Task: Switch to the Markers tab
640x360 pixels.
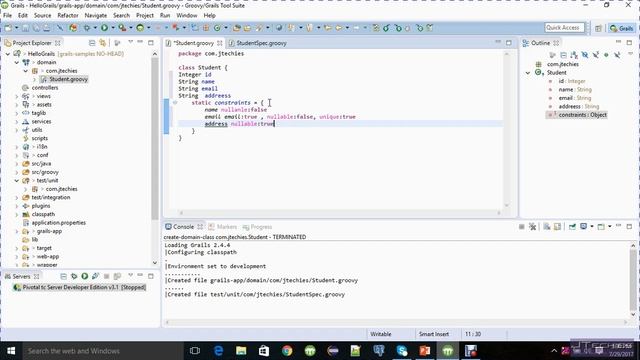Action: click(x=222, y=227)
